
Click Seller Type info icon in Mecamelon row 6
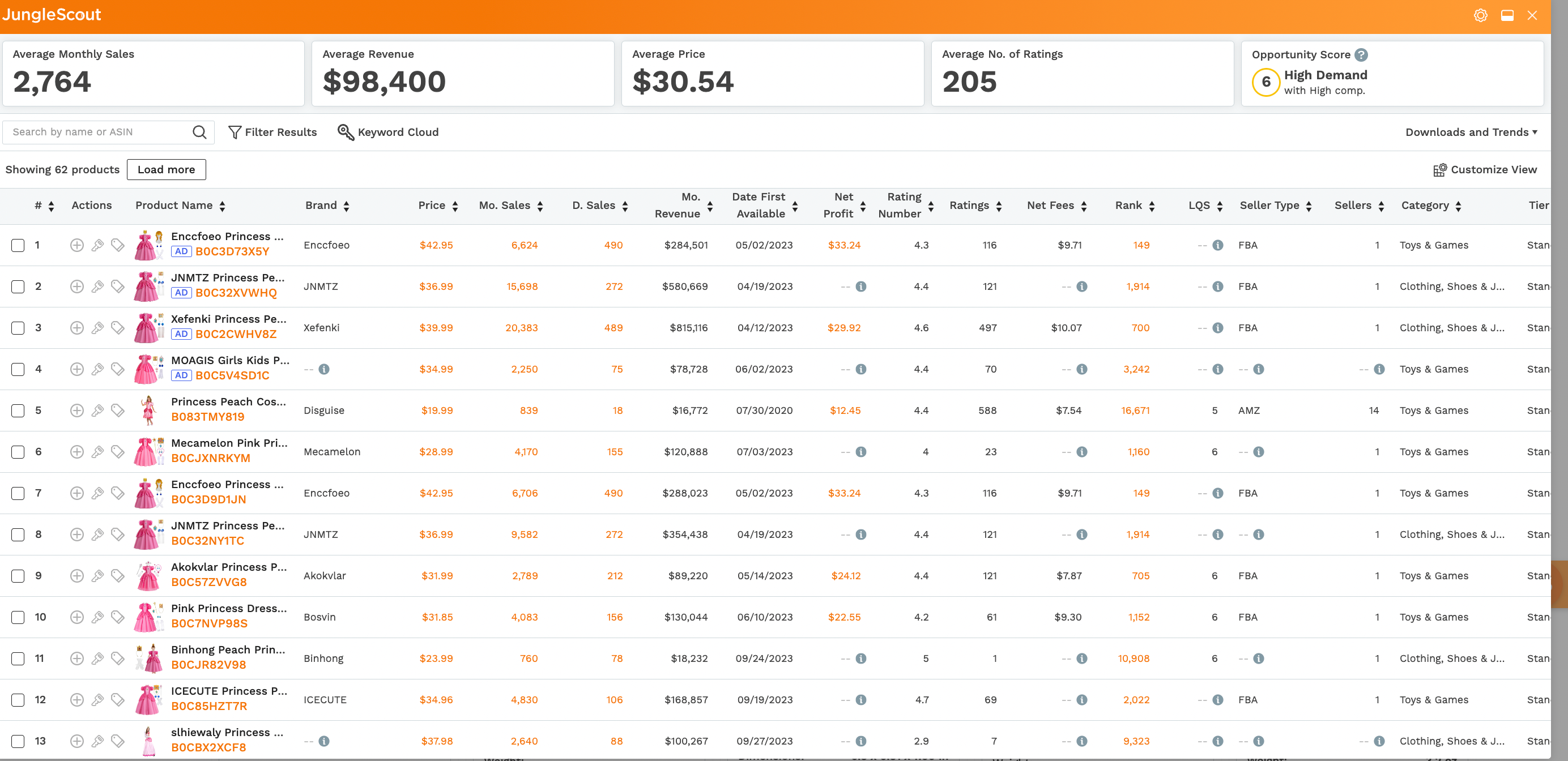point(1259,452)
